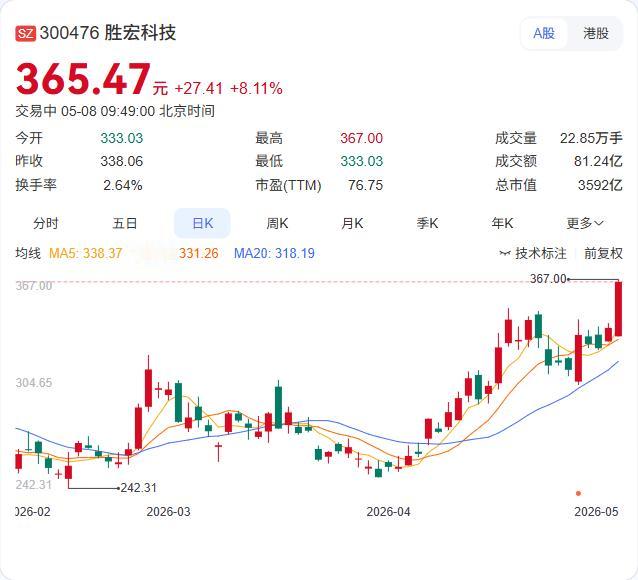This screenshot has width=638, height=580.
Task: Click the +27.41 price change value
Action: 199,88
